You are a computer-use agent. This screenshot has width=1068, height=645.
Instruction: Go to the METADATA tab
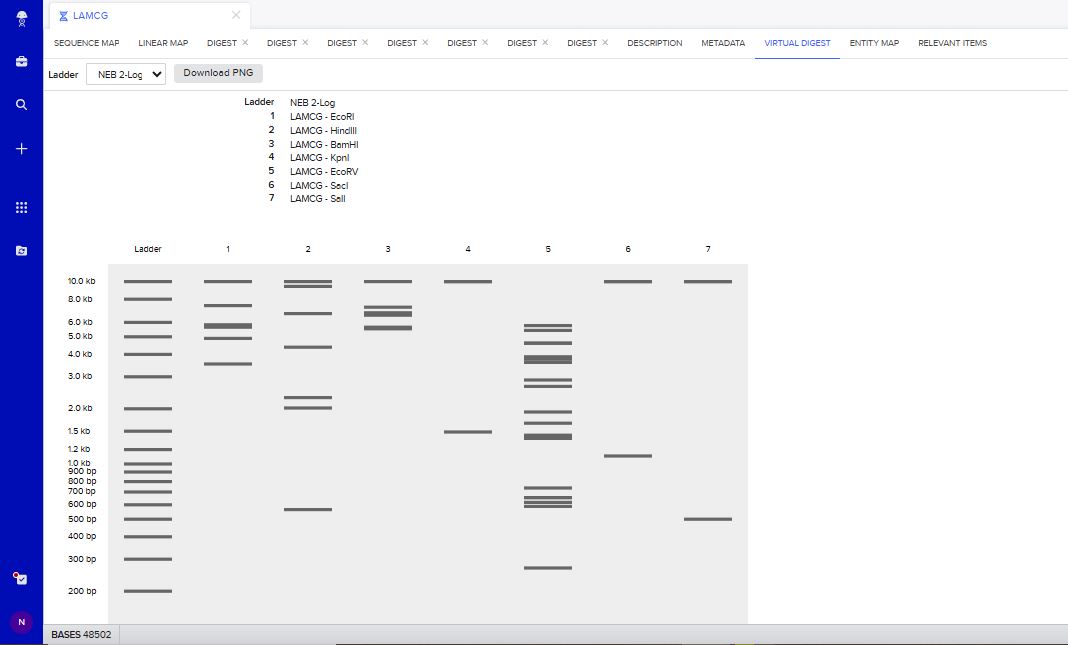[723, 43]
